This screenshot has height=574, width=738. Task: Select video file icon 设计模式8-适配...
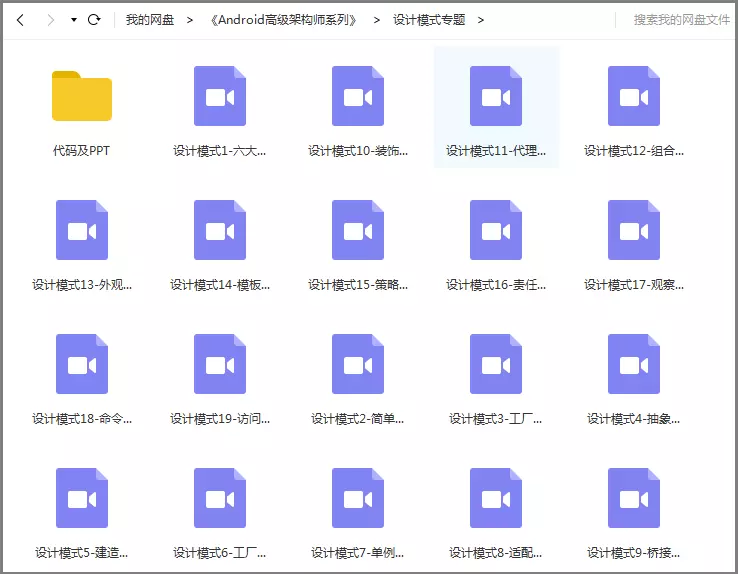(x=496, y=498)
